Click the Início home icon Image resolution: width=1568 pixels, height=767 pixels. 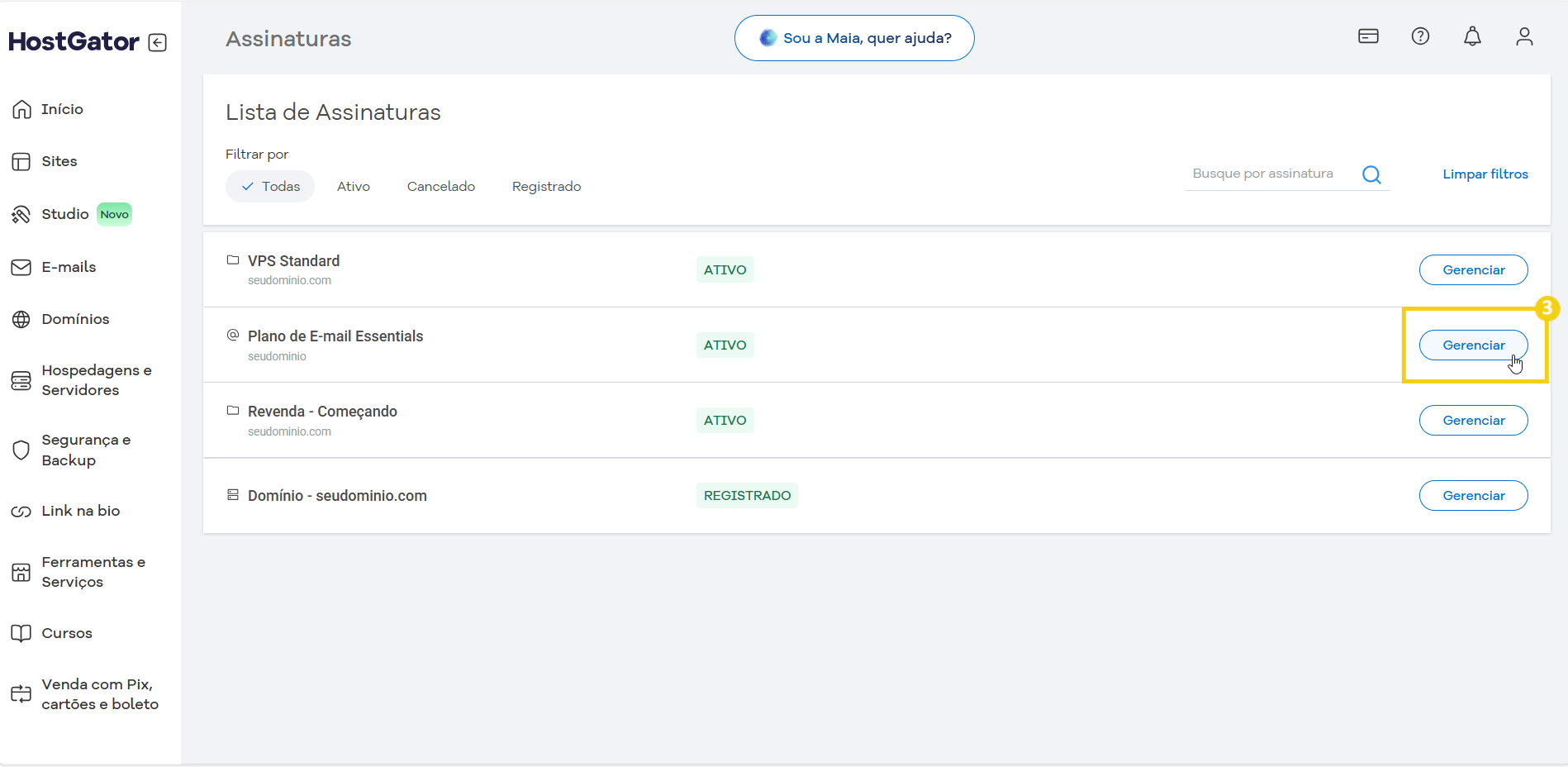pyautogui.click(x=21, y=109)
